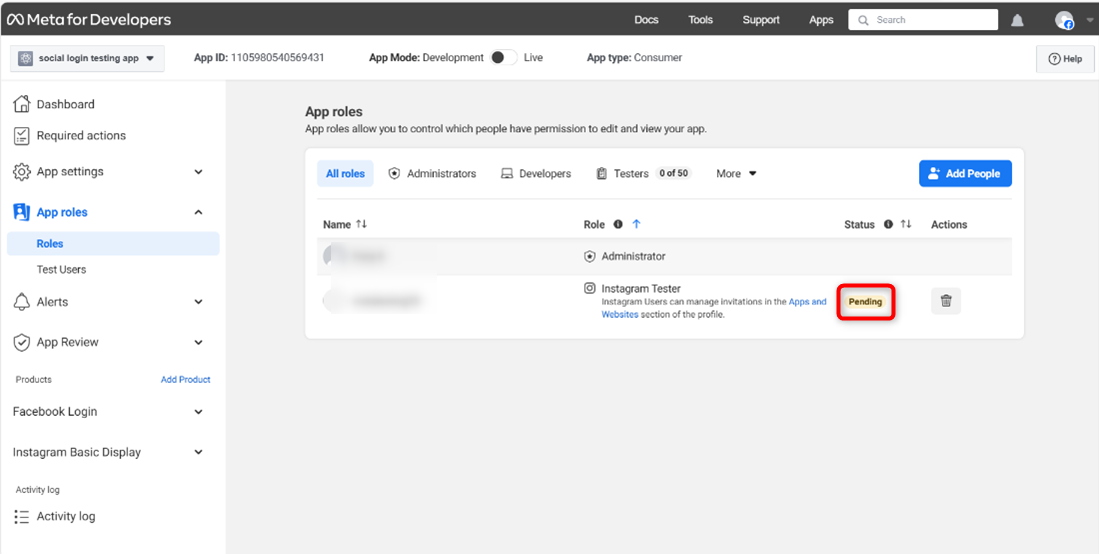Open the profile avatar menu
This screenshot has width=1099, height=554.
click(1065, 20)
